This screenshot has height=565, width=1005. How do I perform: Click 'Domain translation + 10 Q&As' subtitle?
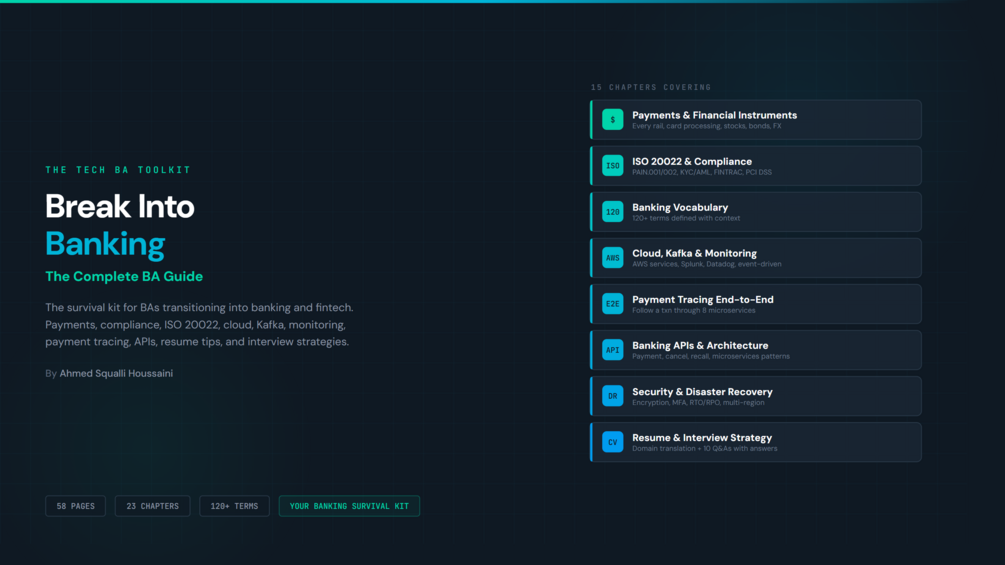[704, 449]
